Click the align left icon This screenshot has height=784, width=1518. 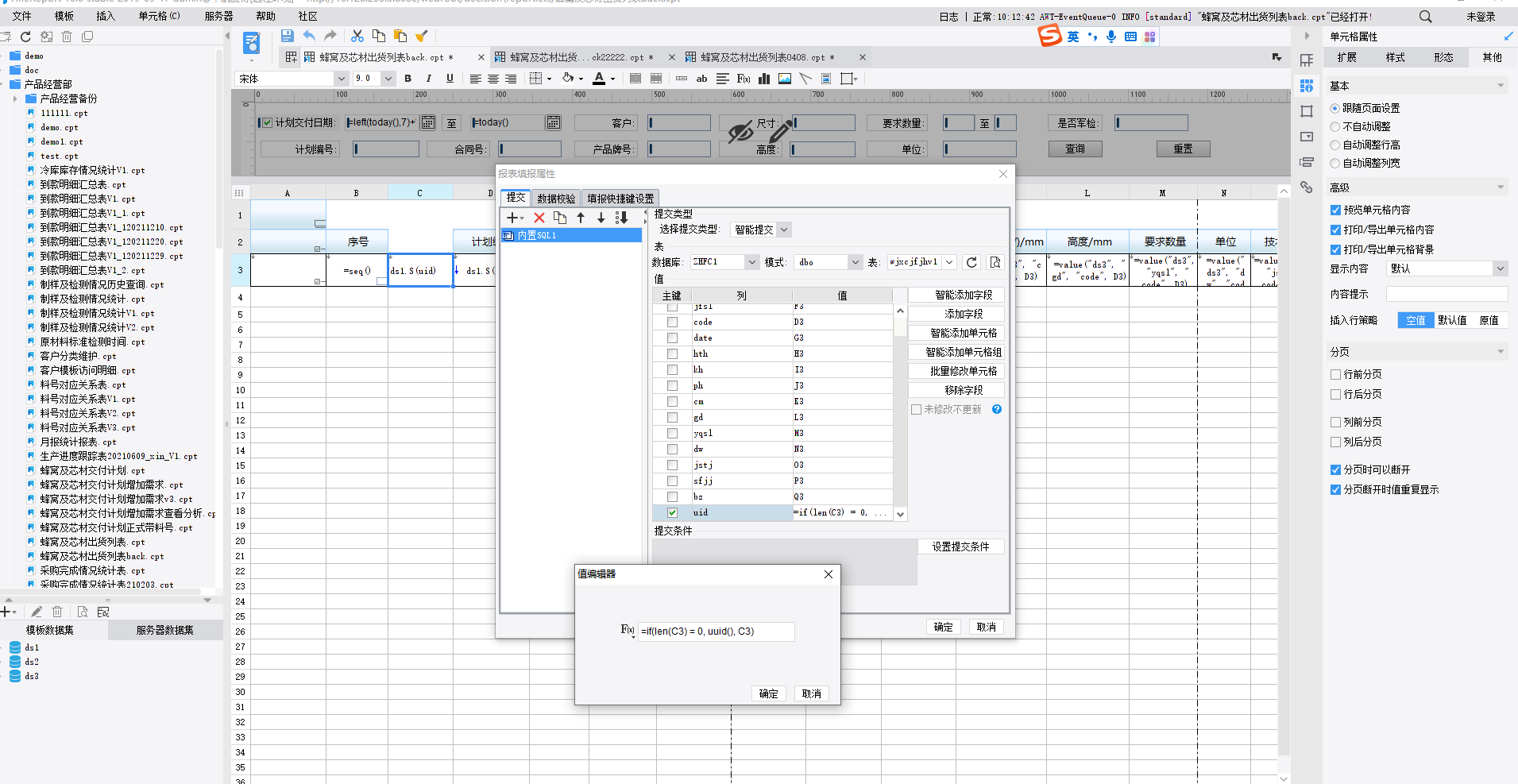pos(475,79)
